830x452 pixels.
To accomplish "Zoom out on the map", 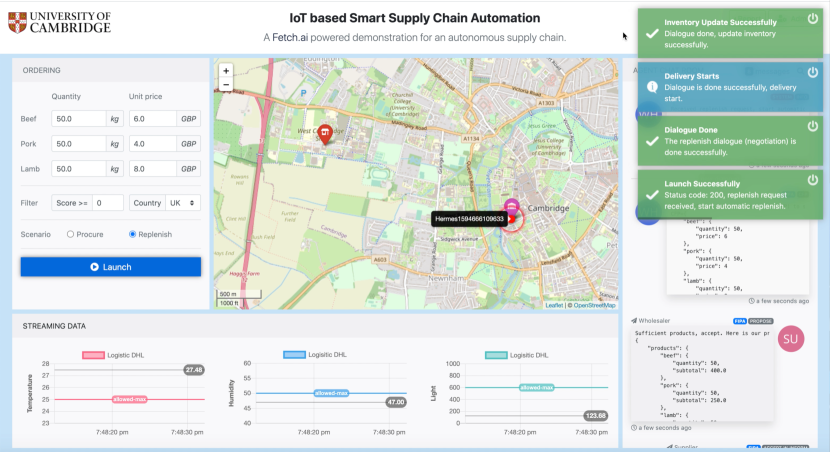I will 226,85.
